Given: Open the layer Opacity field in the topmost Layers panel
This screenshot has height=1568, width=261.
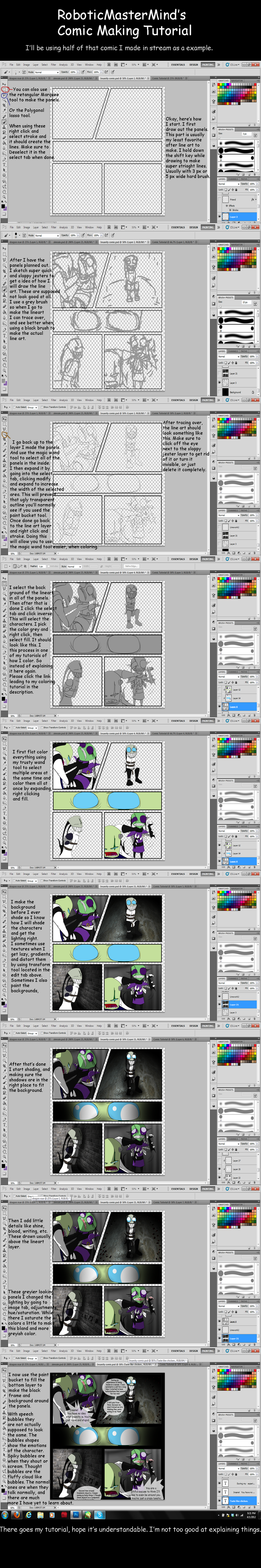Looking at the screenshot, I should (x=252, y=183).
